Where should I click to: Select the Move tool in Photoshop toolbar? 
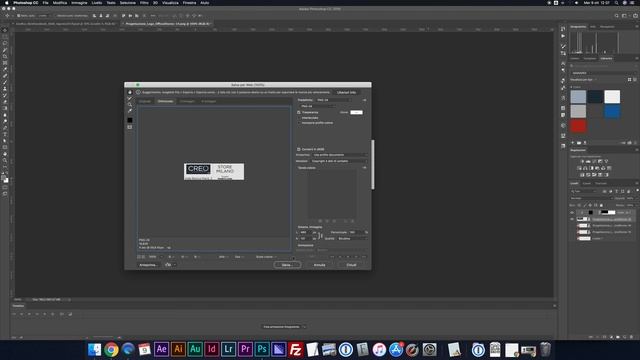5,30
